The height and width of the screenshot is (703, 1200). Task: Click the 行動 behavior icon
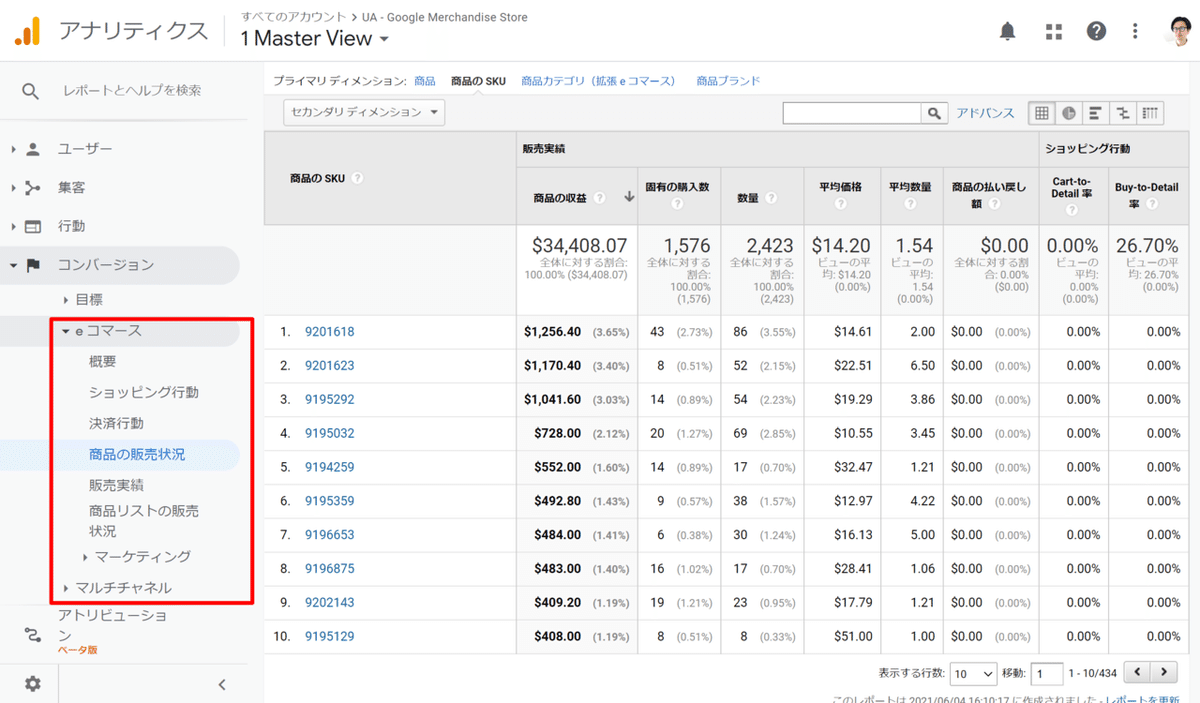[x=33, y=226]
